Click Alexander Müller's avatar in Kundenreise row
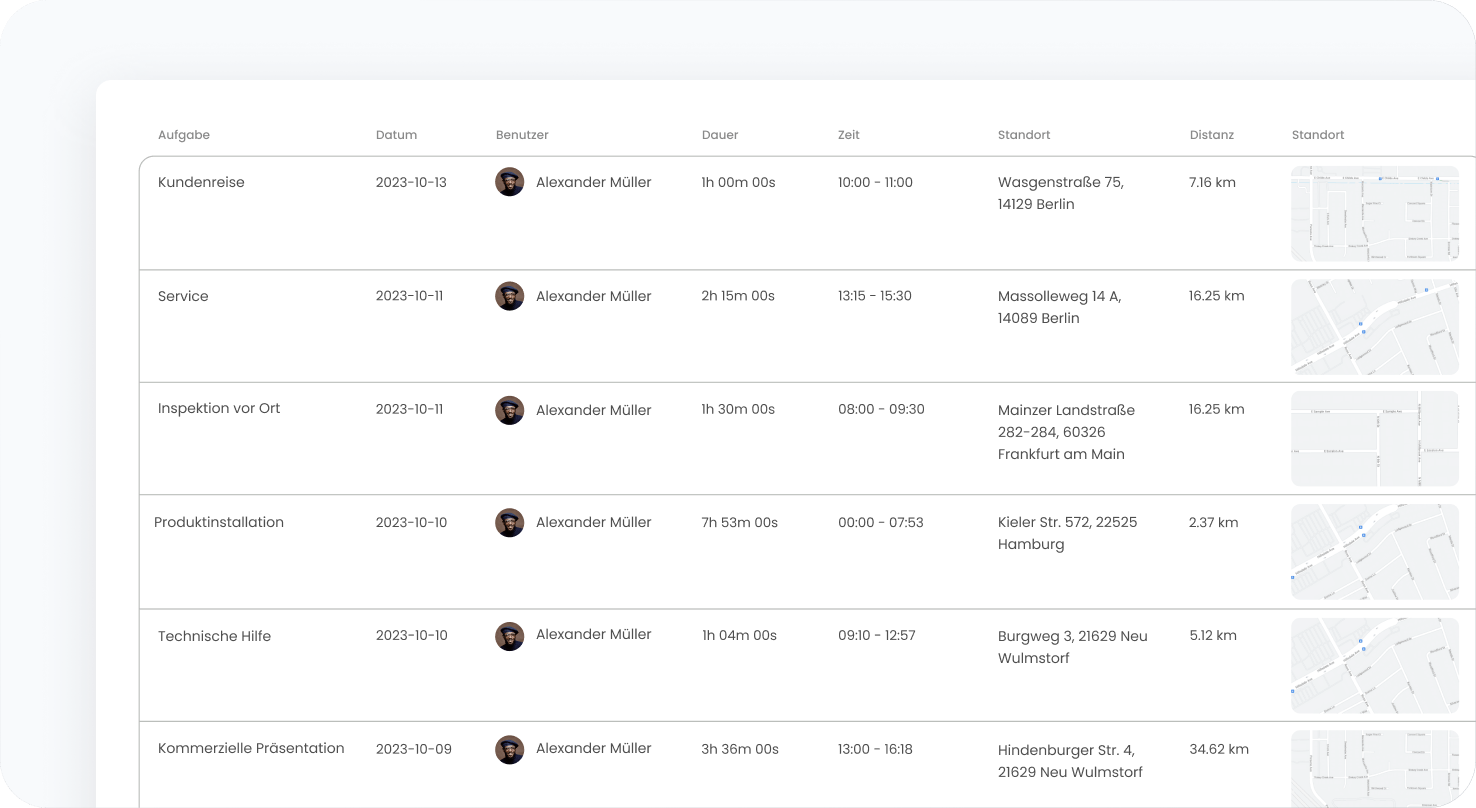The height and width of the screenshot is (808, 1476). [510, 182]
